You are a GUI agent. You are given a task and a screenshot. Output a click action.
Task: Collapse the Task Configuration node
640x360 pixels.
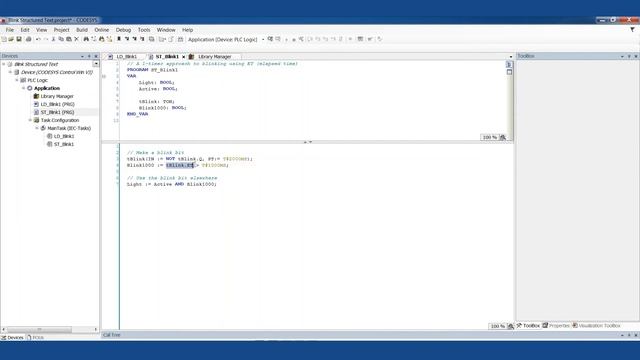pos(30,120)
